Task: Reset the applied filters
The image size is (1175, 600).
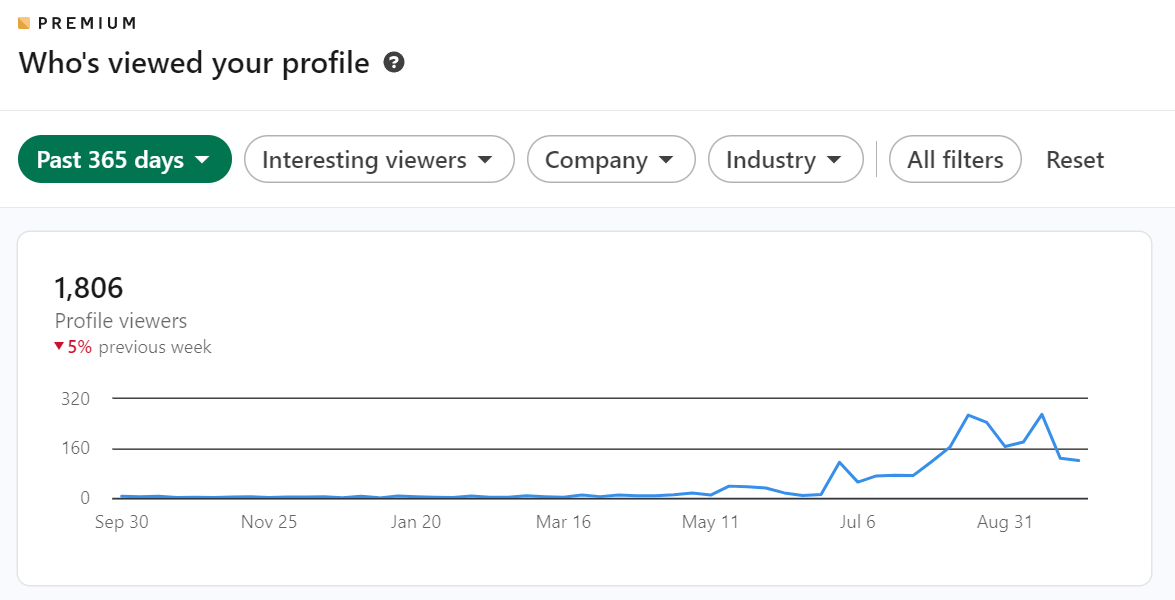Action: [x=1075, y=160]
